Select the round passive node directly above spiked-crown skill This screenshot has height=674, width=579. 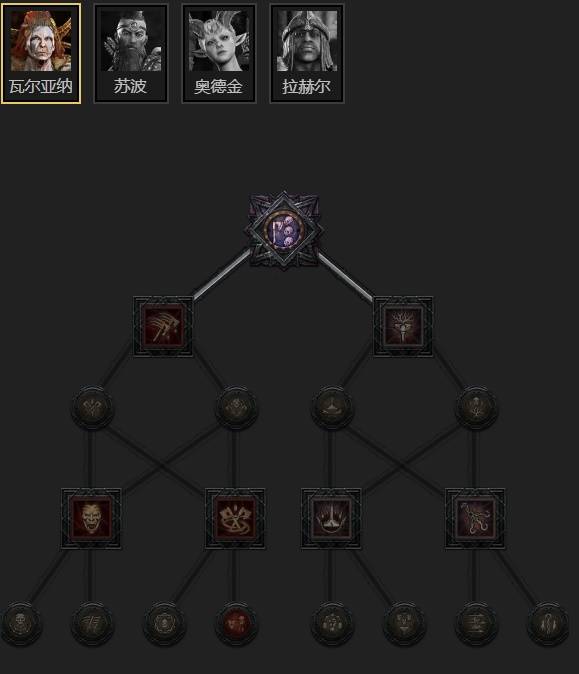pyautogui.click(x=331, y=407)
